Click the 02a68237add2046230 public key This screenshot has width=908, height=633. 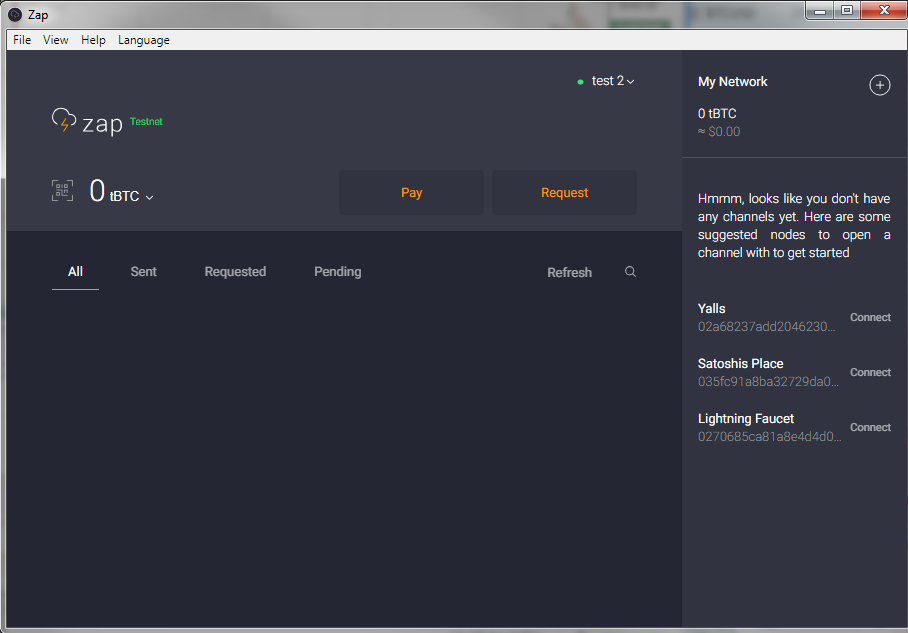[766, 327]
